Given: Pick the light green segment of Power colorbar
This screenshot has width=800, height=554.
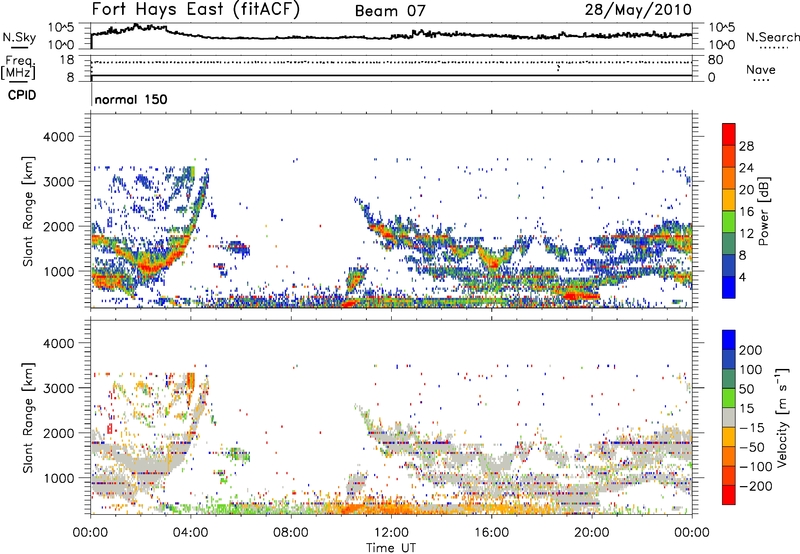Looking at the screenshot, I should [x=729, y=221].
